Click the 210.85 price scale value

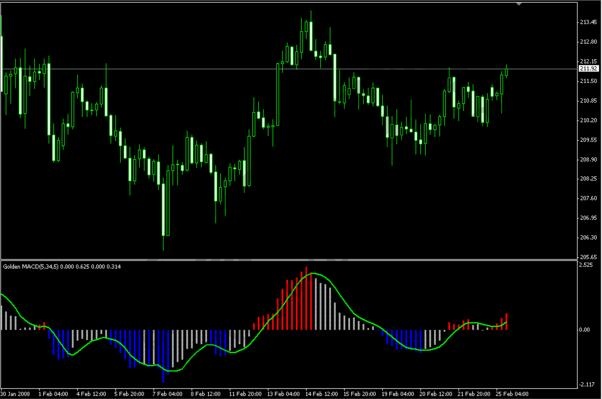point(589,101)
